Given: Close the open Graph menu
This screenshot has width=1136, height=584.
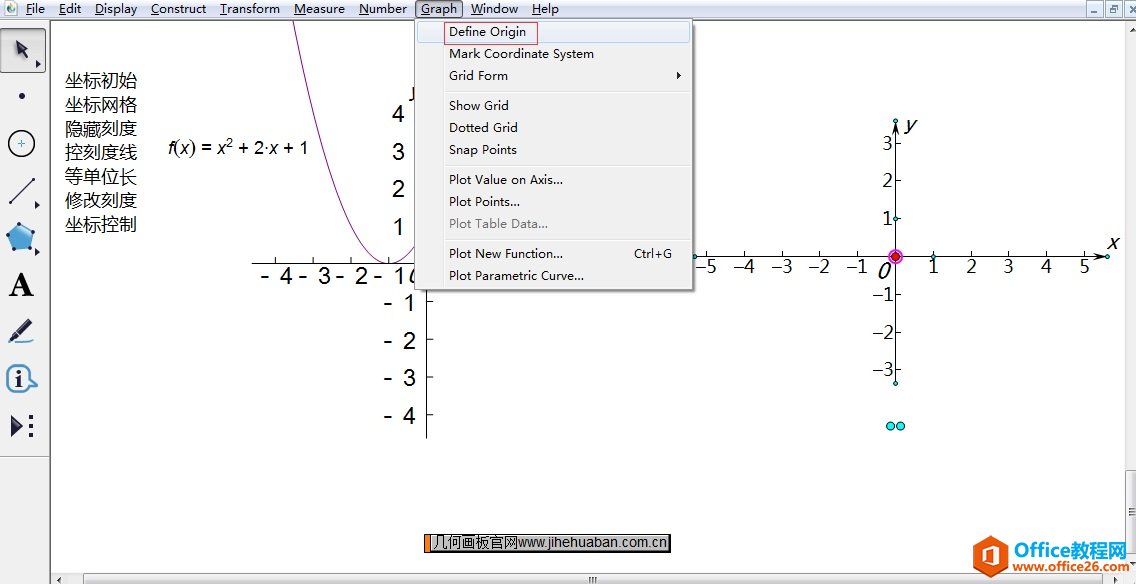Looking at the screenshot, I should 439,9.
